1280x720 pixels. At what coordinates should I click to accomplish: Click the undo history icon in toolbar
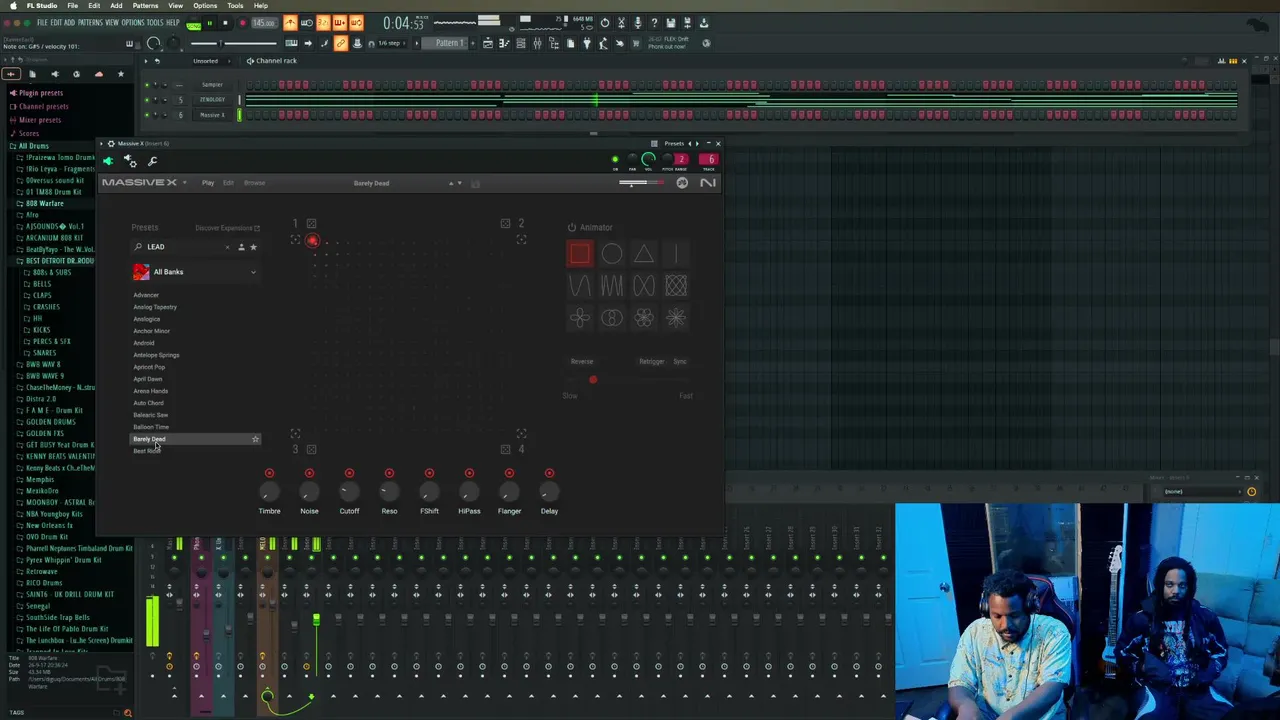pyautogui.click(x=604, y=22)
